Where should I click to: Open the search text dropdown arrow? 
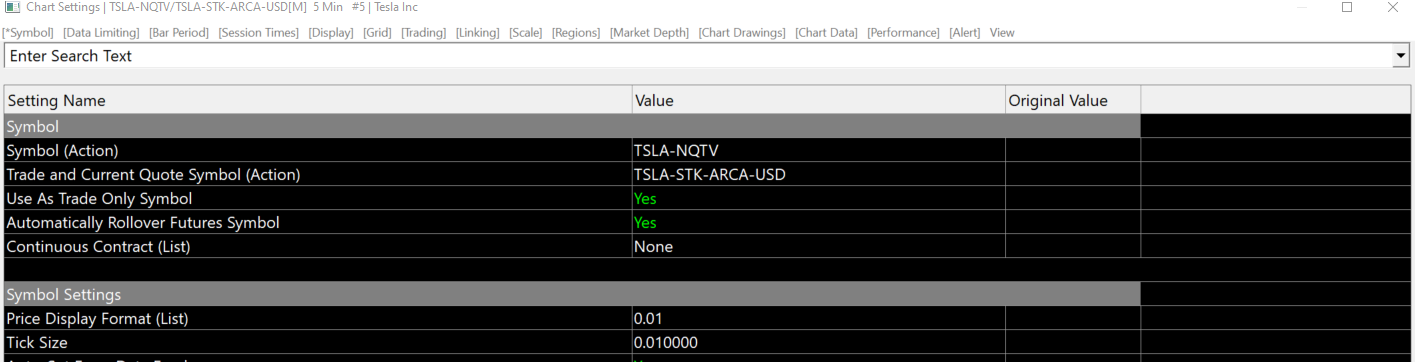coord(1401,57)
